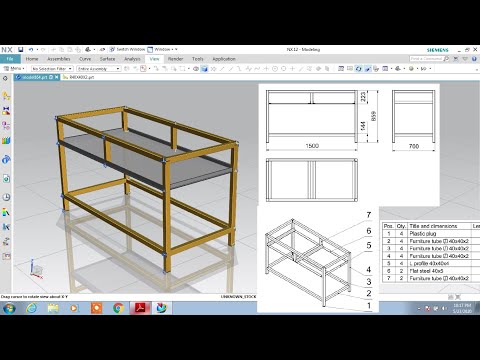Click the '1500' width dimension in the drawing
The width and height of the screenshot is (480, 360).
click(x=312, y=146)
